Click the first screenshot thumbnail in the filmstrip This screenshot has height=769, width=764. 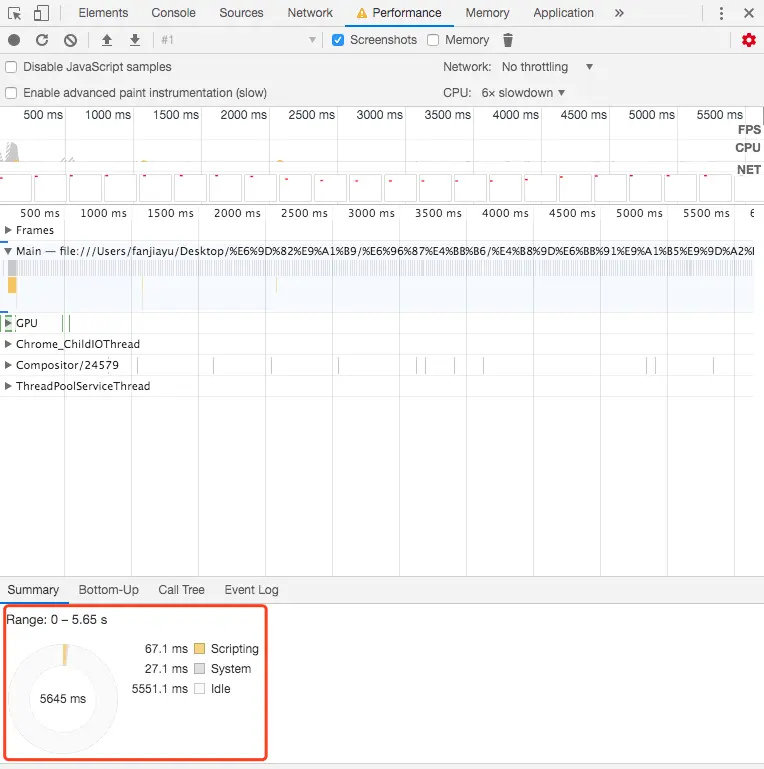(15, 188)
